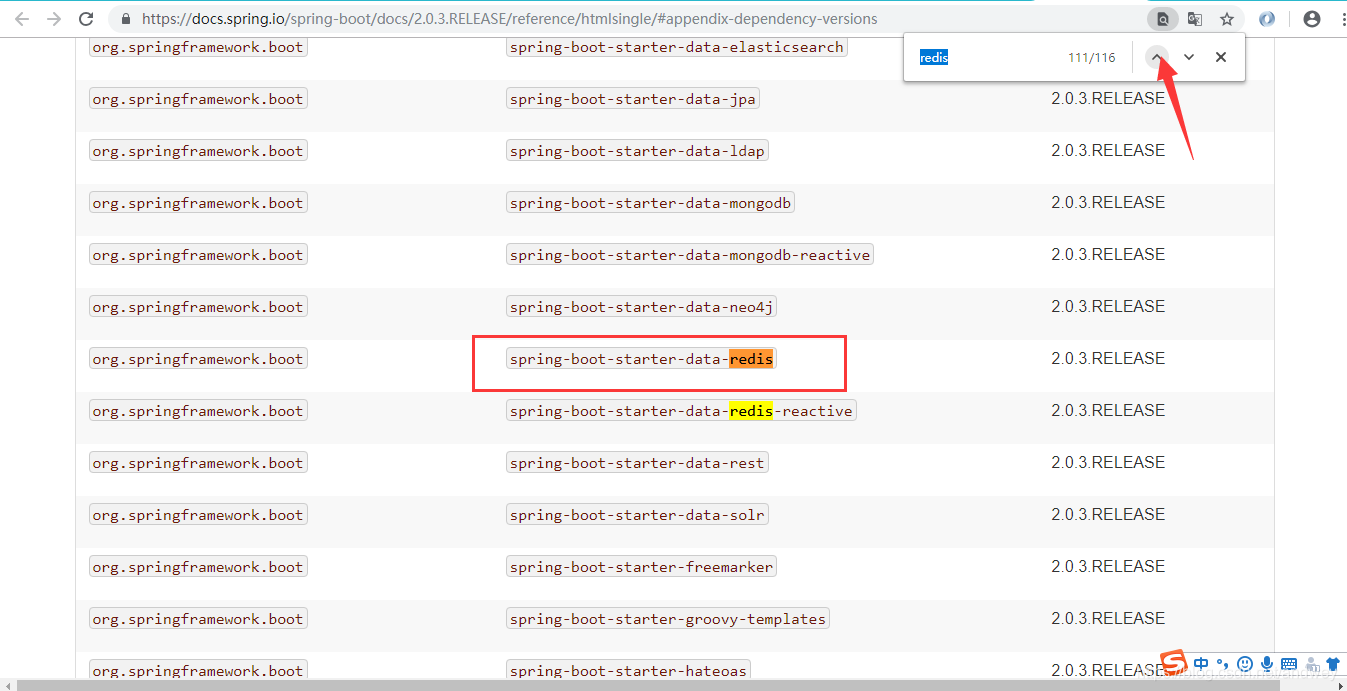Toggle the bookmark star for this page

1228,18
